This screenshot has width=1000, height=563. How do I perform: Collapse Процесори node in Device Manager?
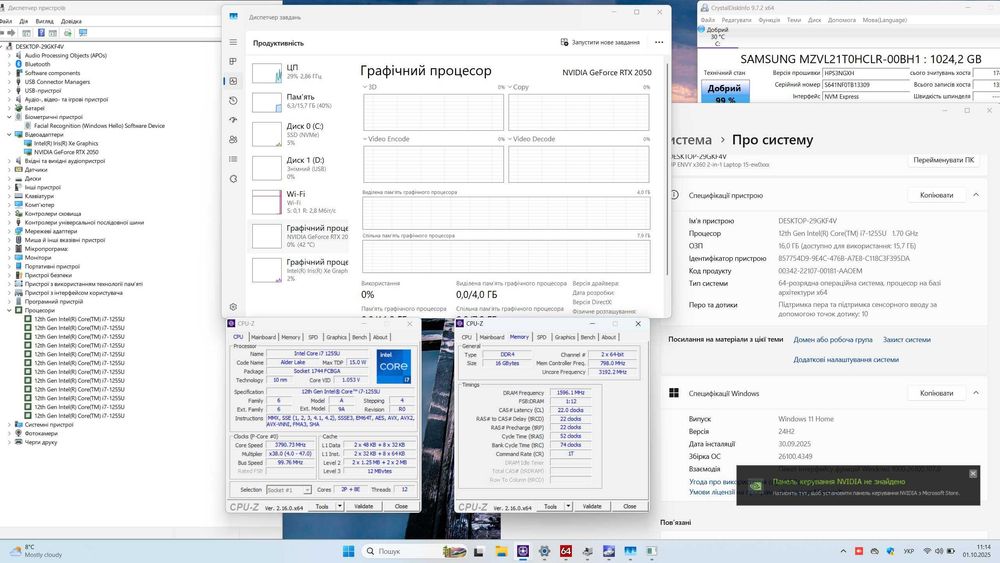click(9, 311)
